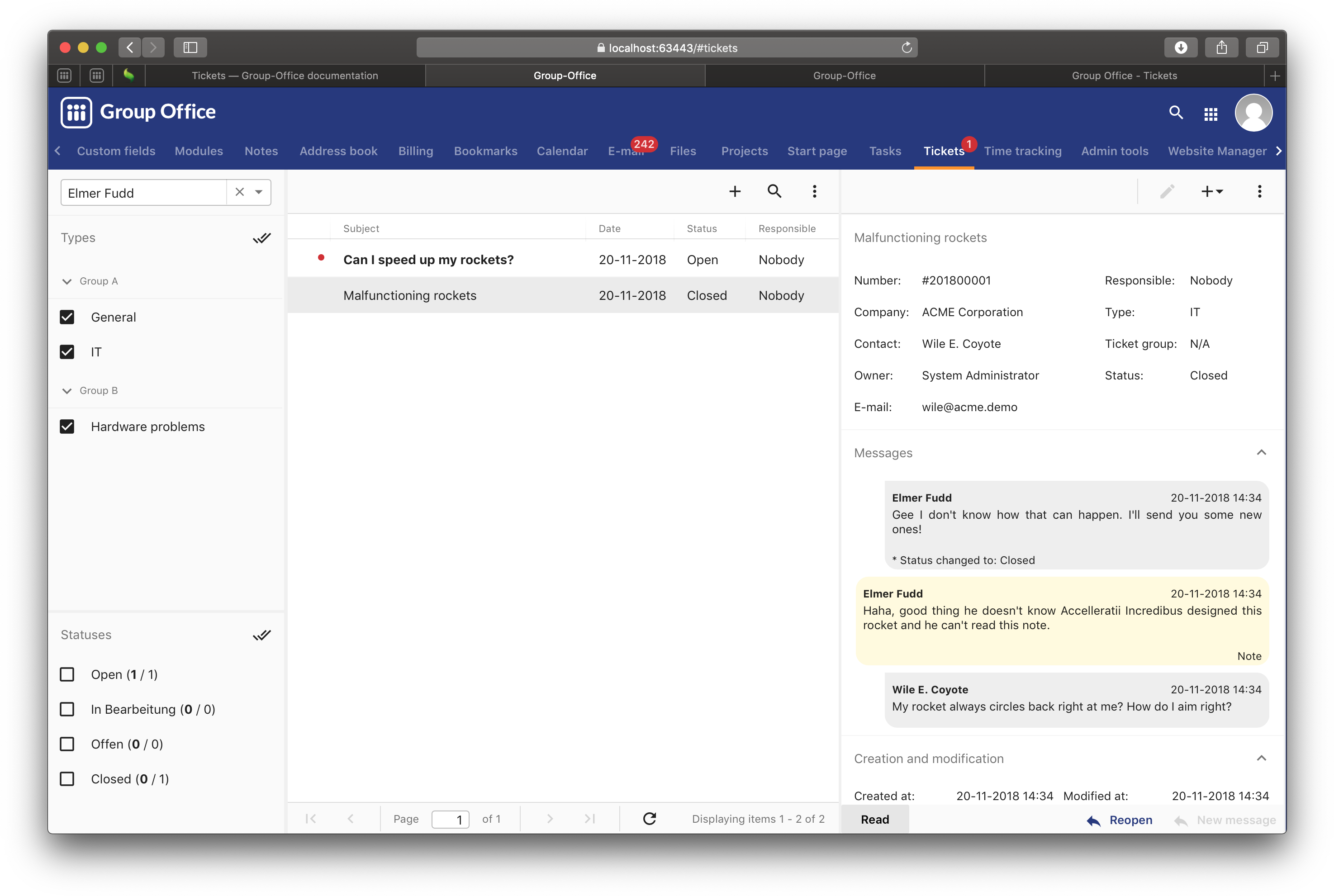Click the page number input field
1334x896 pixels.
(x=450, y=819)
